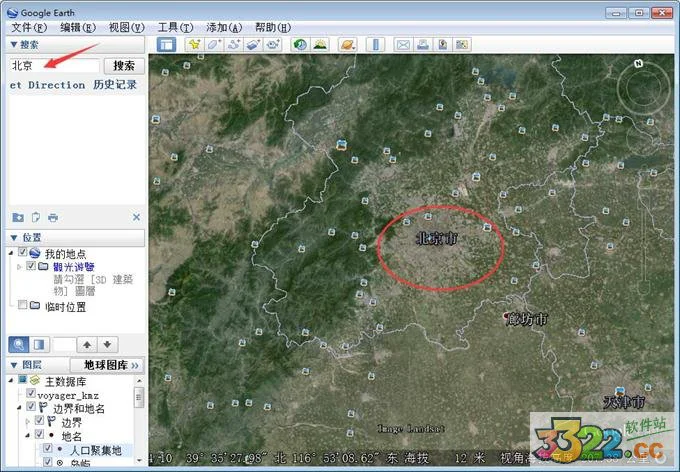Viewport: 680px width, 472px height.
Task: Collapse the 位置 panel header
Action: click(x=75, y=237)
